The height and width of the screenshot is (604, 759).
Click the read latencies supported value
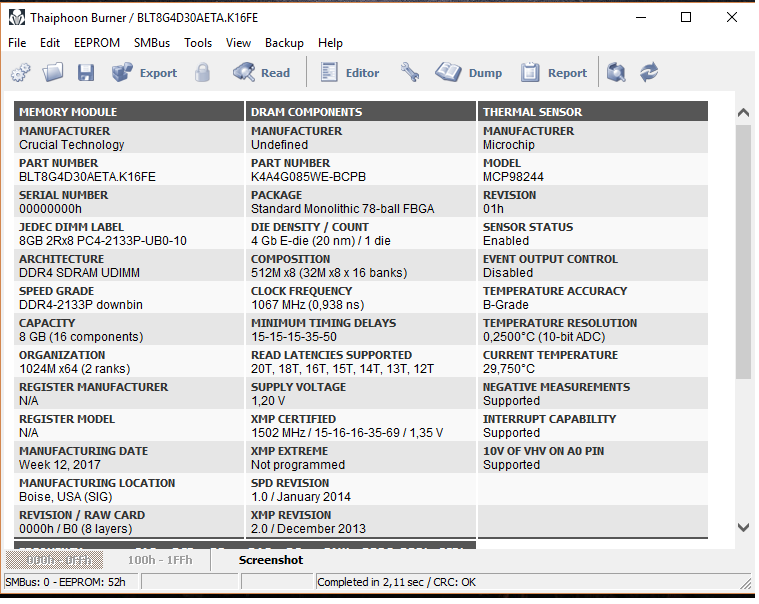(342, 369)
